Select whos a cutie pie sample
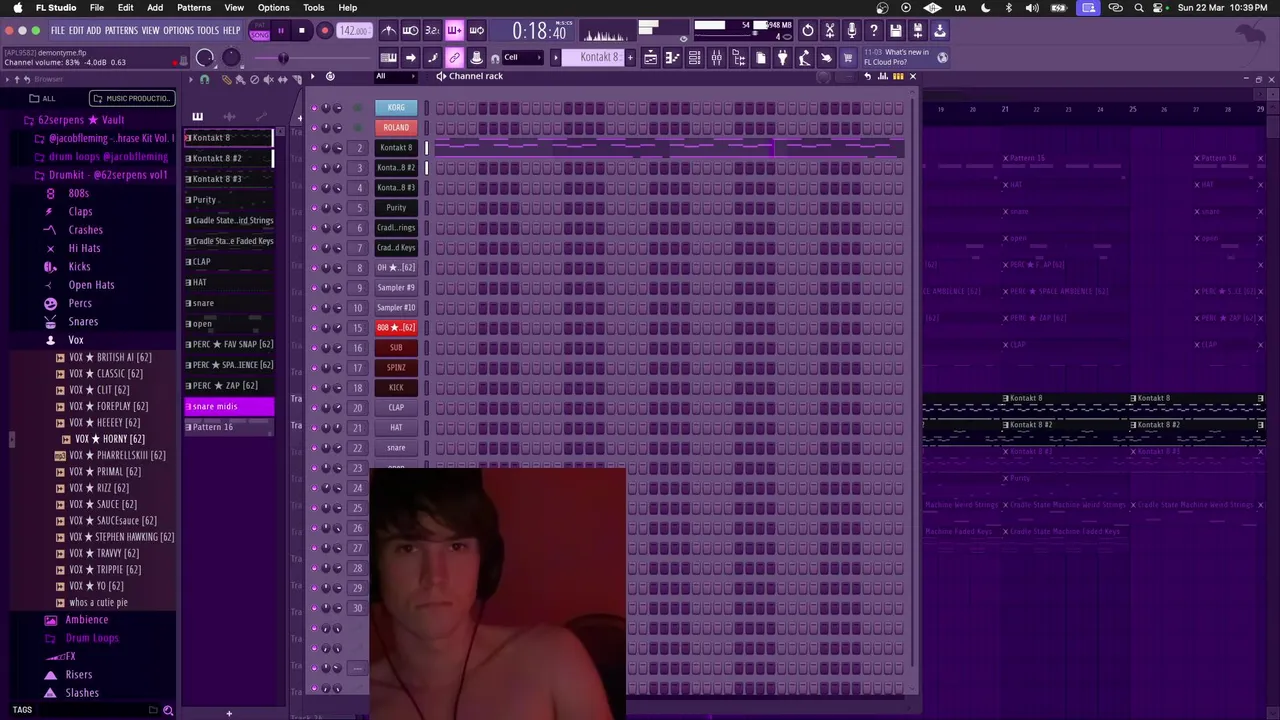 coord(98,603)
